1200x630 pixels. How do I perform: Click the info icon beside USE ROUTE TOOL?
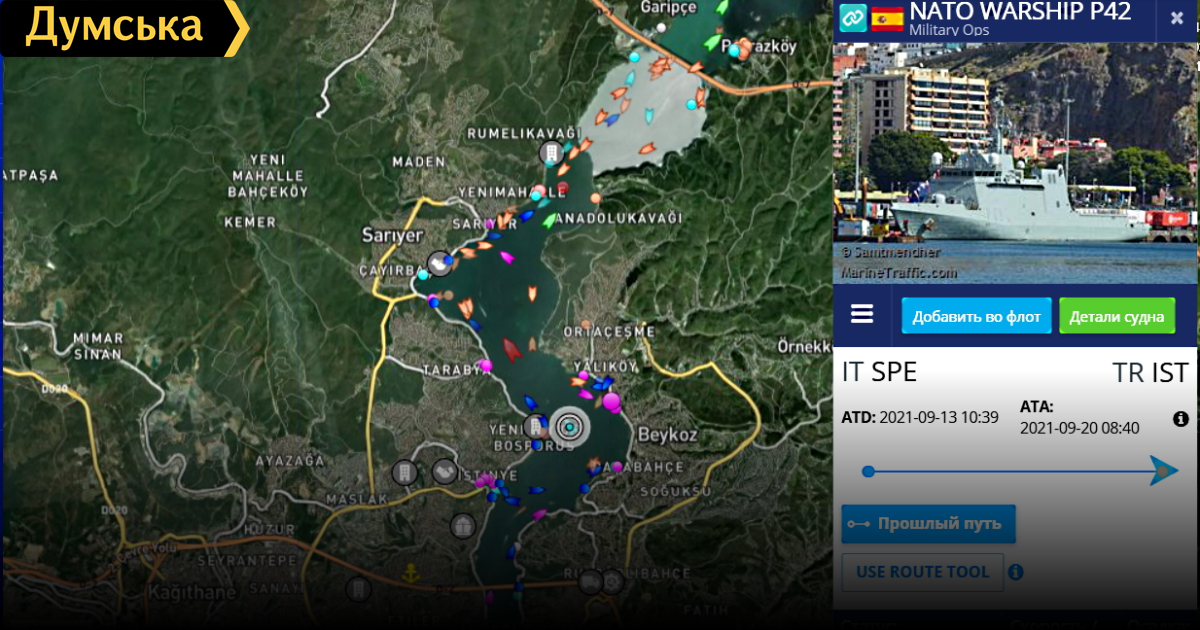coord(1016,572)
